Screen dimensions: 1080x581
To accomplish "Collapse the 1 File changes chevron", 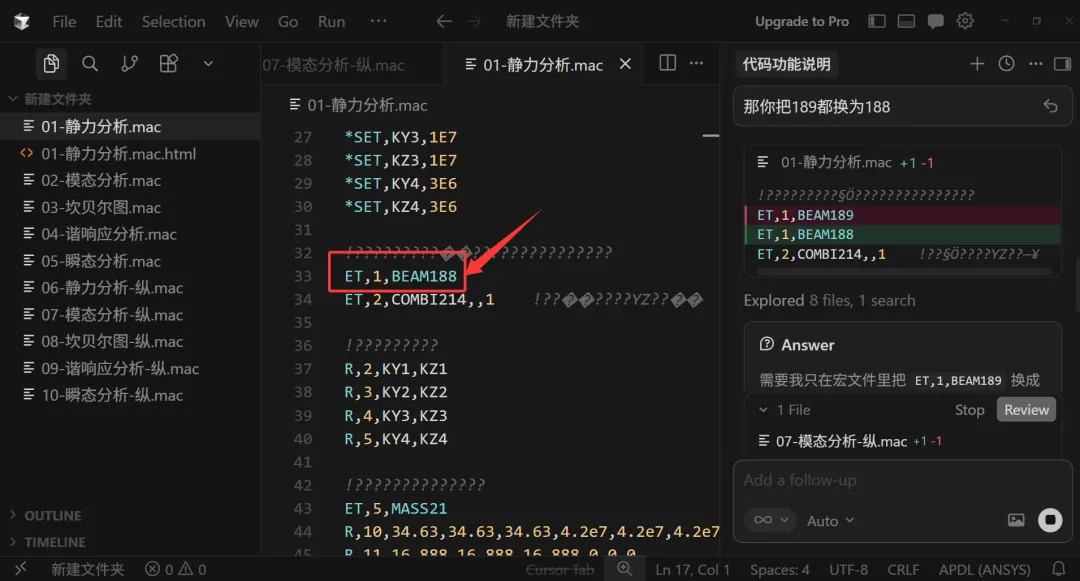I will point(762,410).
